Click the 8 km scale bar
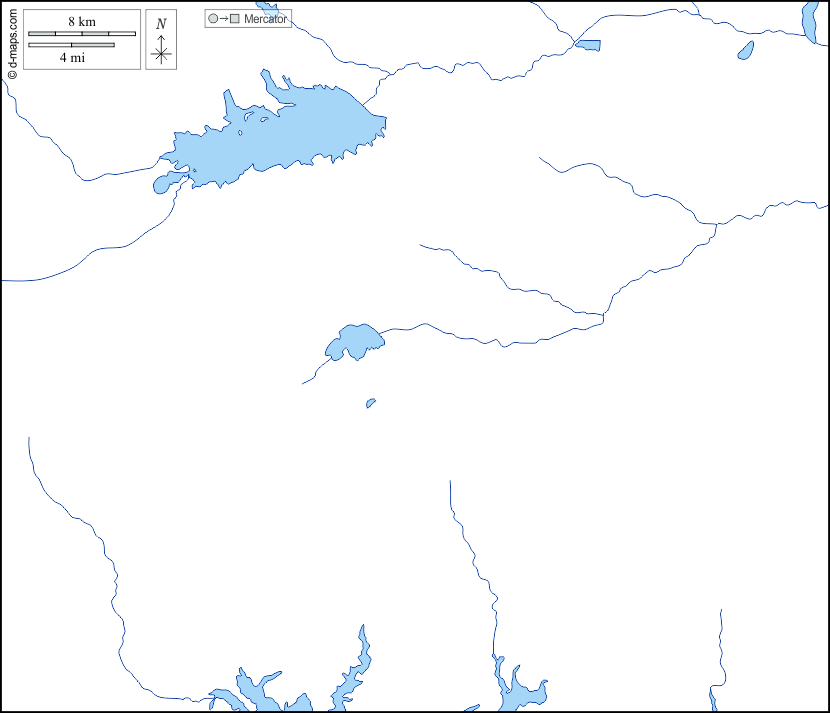This screenshot has height=713, width=830. [x=82, y=34]
